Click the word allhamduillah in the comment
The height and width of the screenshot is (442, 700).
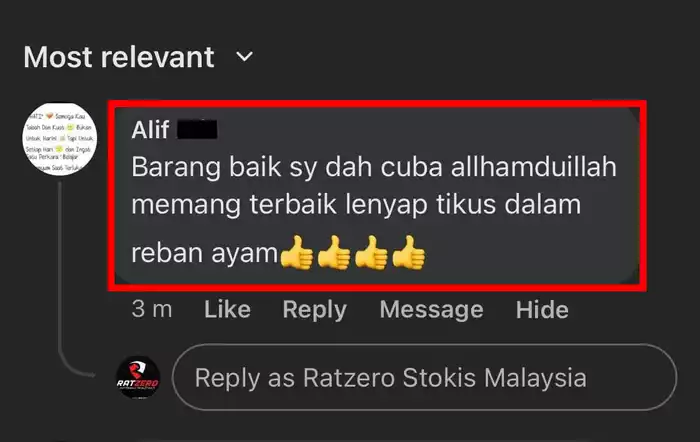pos(533,167)
